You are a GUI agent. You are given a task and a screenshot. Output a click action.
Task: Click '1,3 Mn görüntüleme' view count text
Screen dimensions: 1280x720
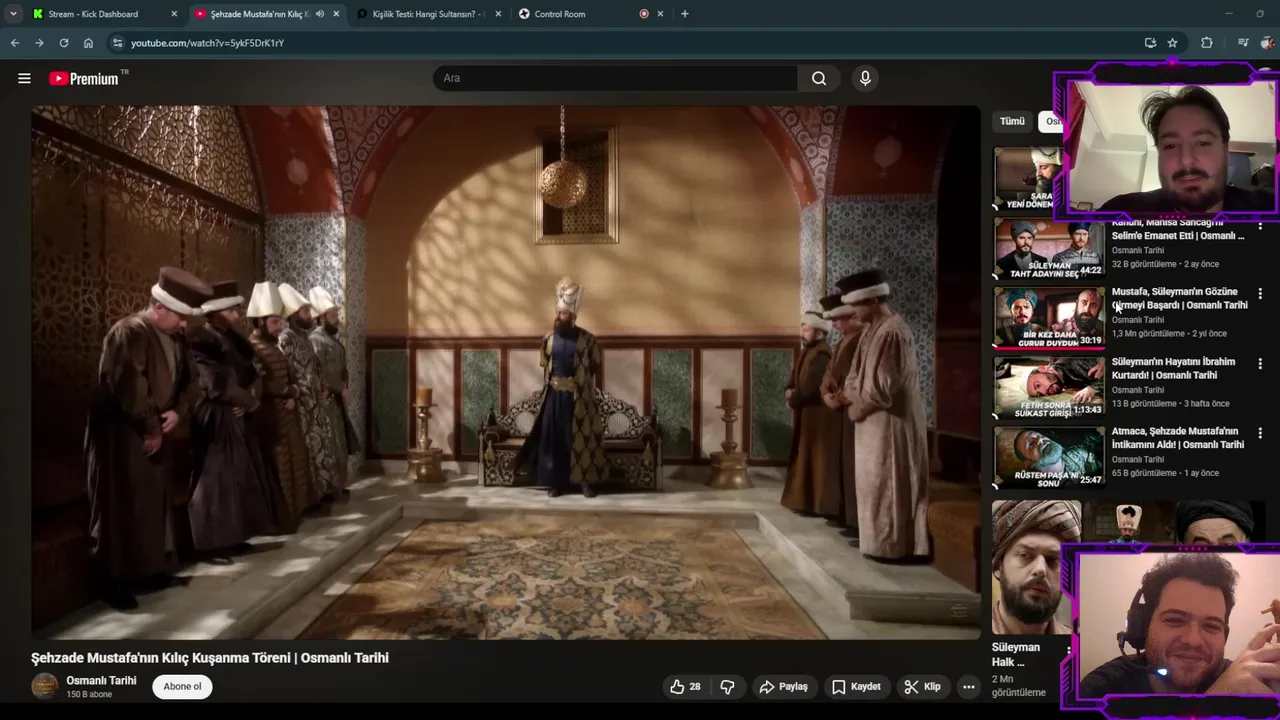[x=1149, y=333]
